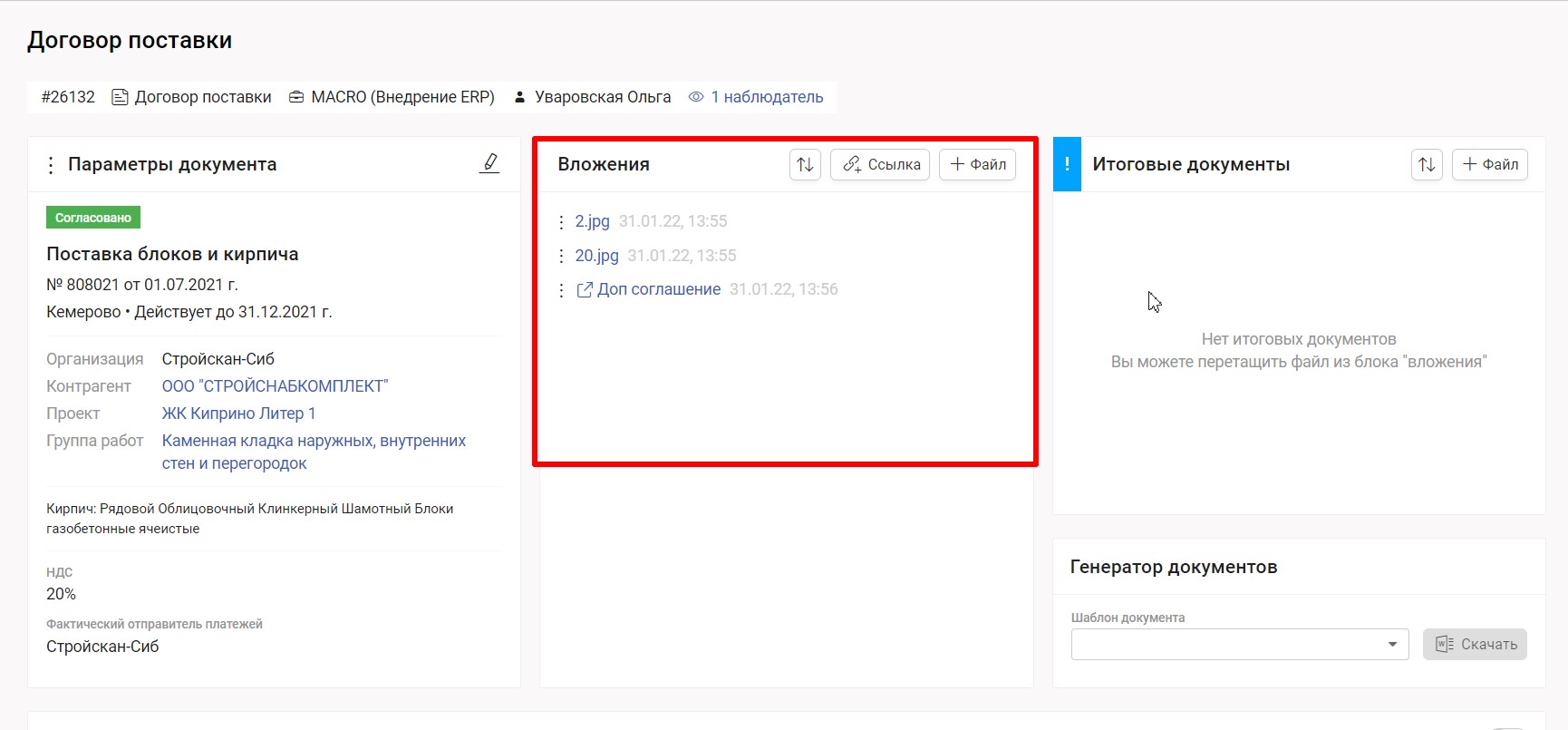
Task: Add a link with the Ссылка button
Action: tap(880, 164)
